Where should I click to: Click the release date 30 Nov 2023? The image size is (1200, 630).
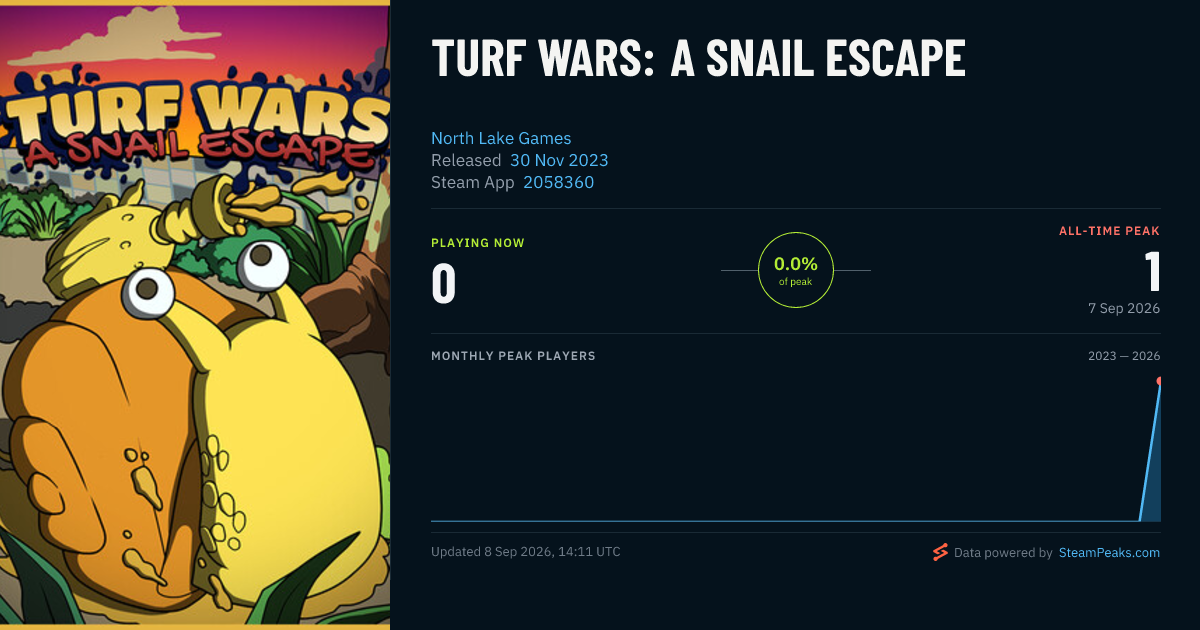pos(559,160)
